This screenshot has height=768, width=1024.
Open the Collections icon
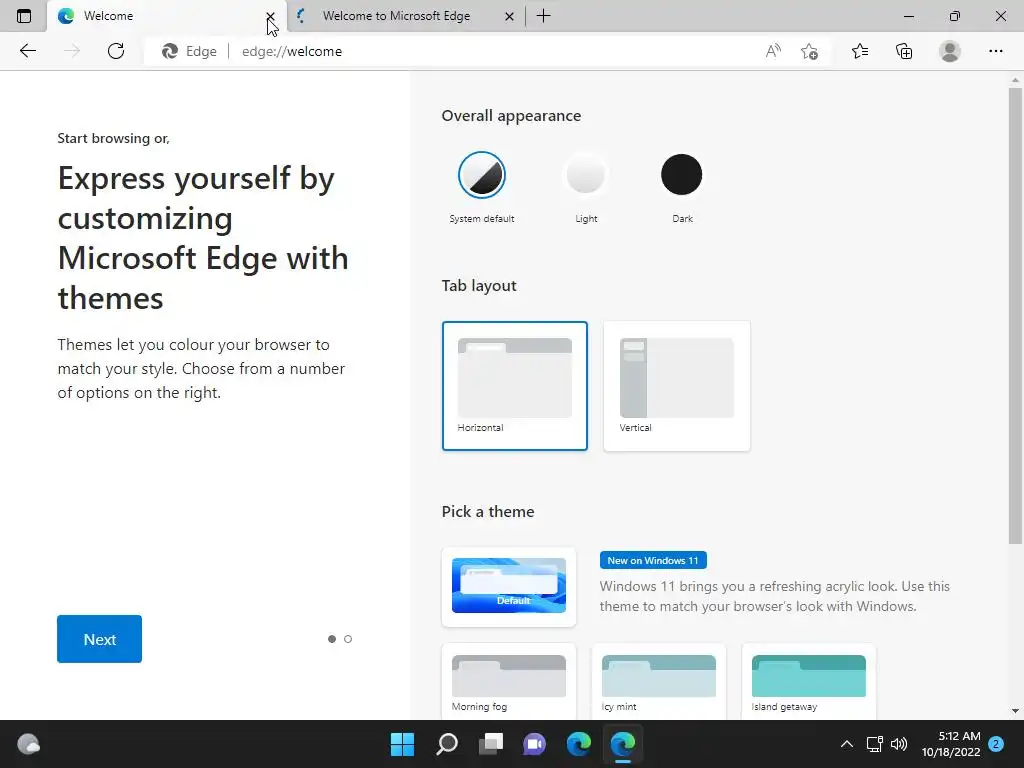904,51
